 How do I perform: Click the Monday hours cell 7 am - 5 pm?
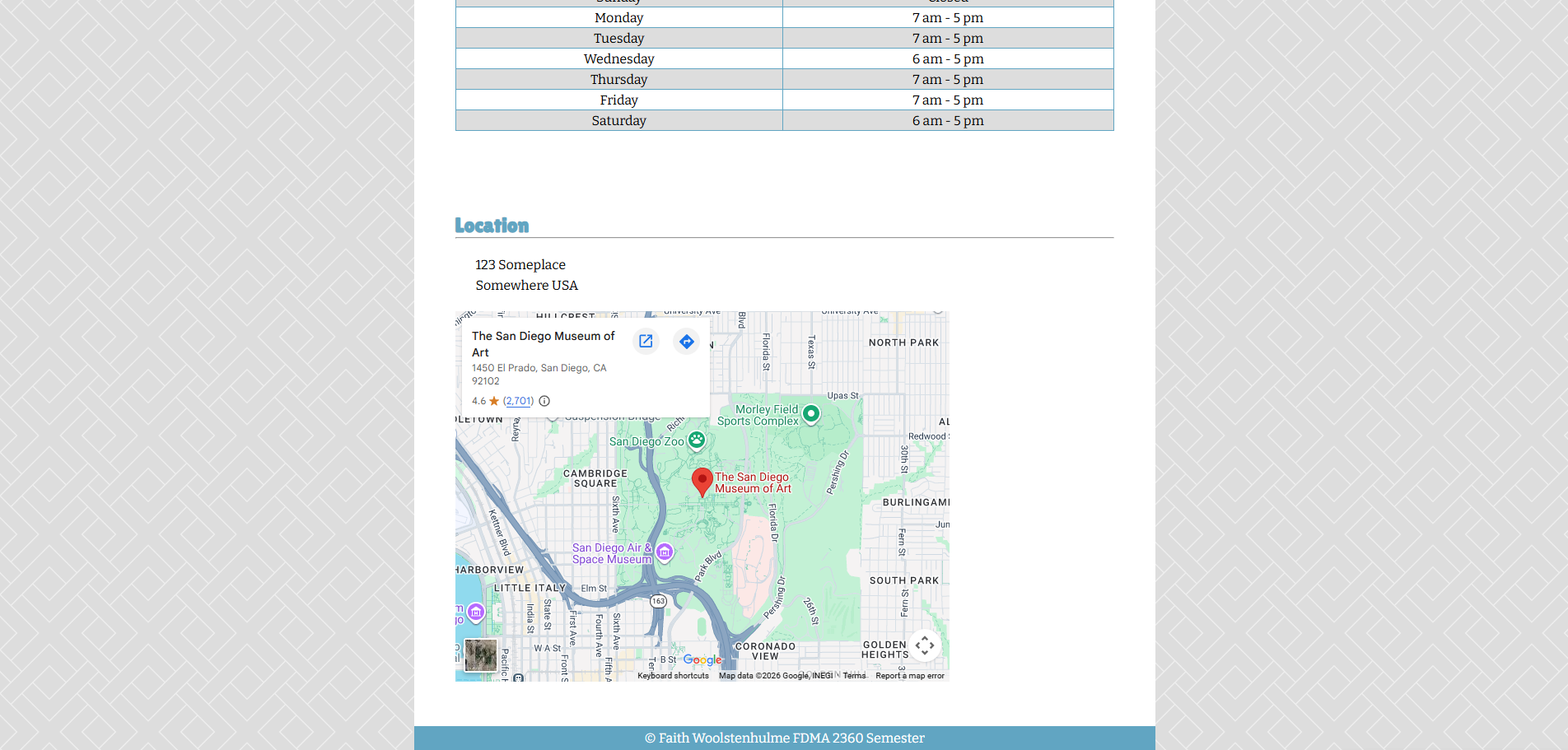[x=948, y=17]
